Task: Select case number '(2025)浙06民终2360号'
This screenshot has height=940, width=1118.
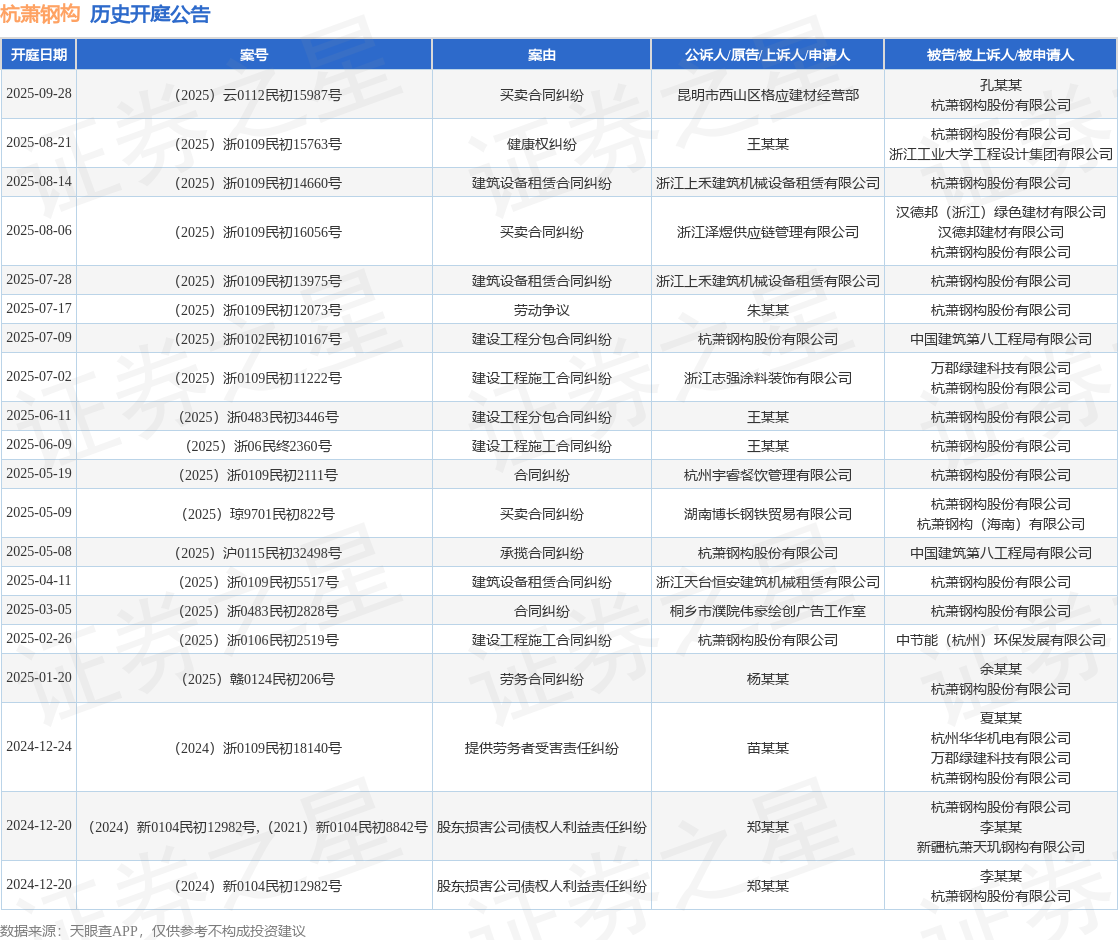Action: click(258, 446)
